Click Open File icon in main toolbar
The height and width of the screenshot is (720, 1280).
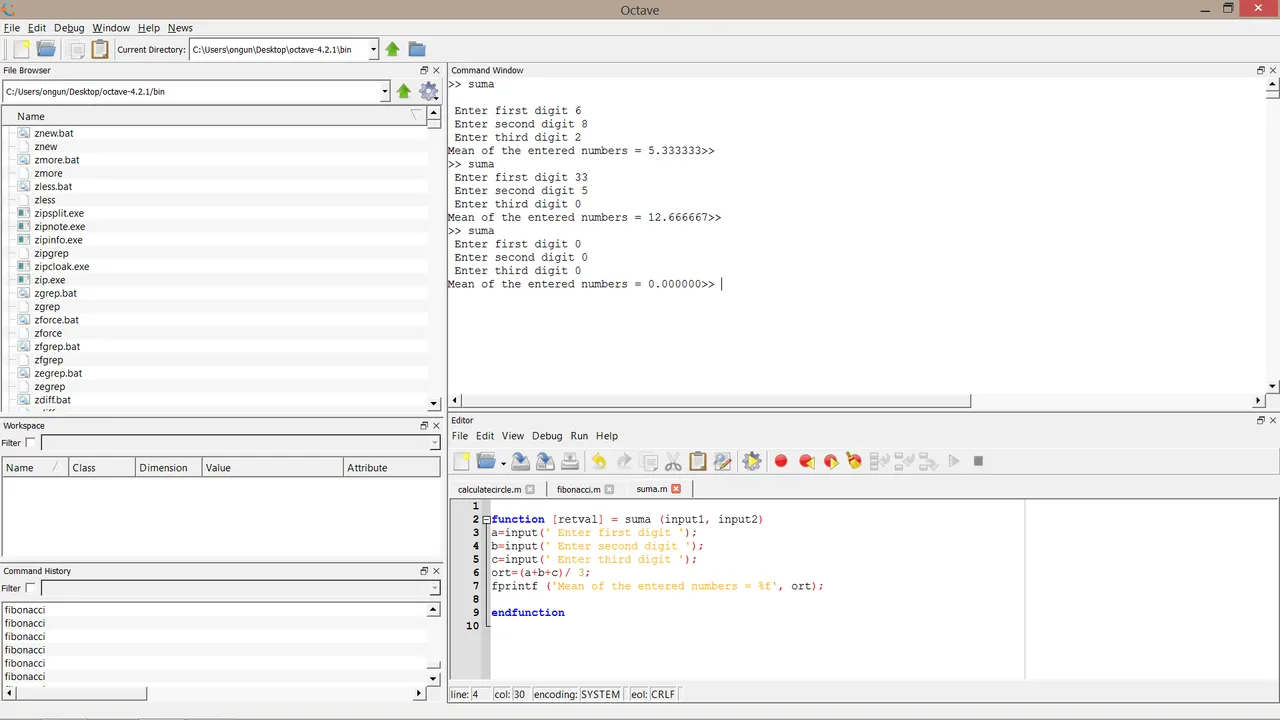(x=46, y=49)
